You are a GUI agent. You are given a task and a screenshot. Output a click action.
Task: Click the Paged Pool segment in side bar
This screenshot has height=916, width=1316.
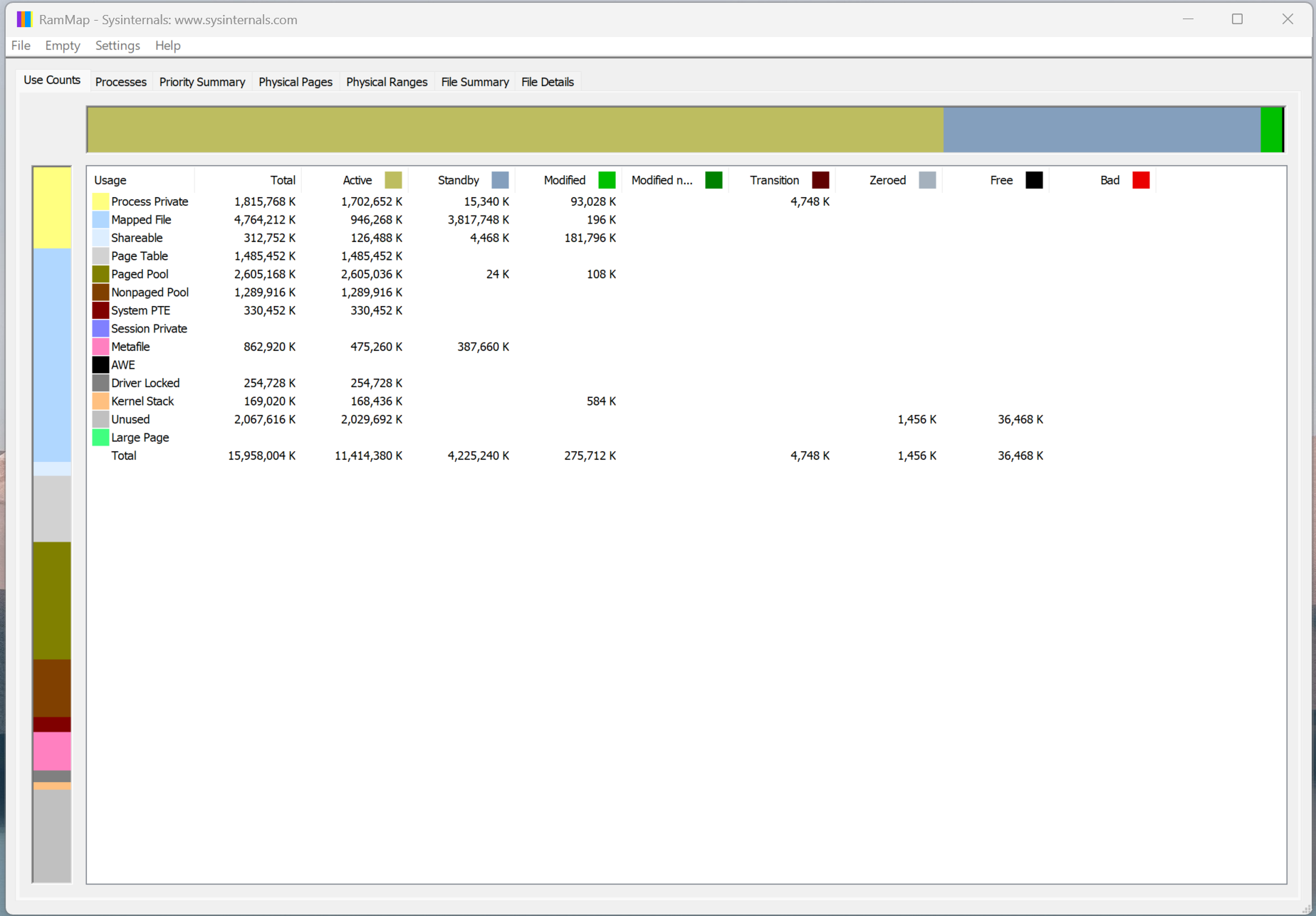pos(52,601)
